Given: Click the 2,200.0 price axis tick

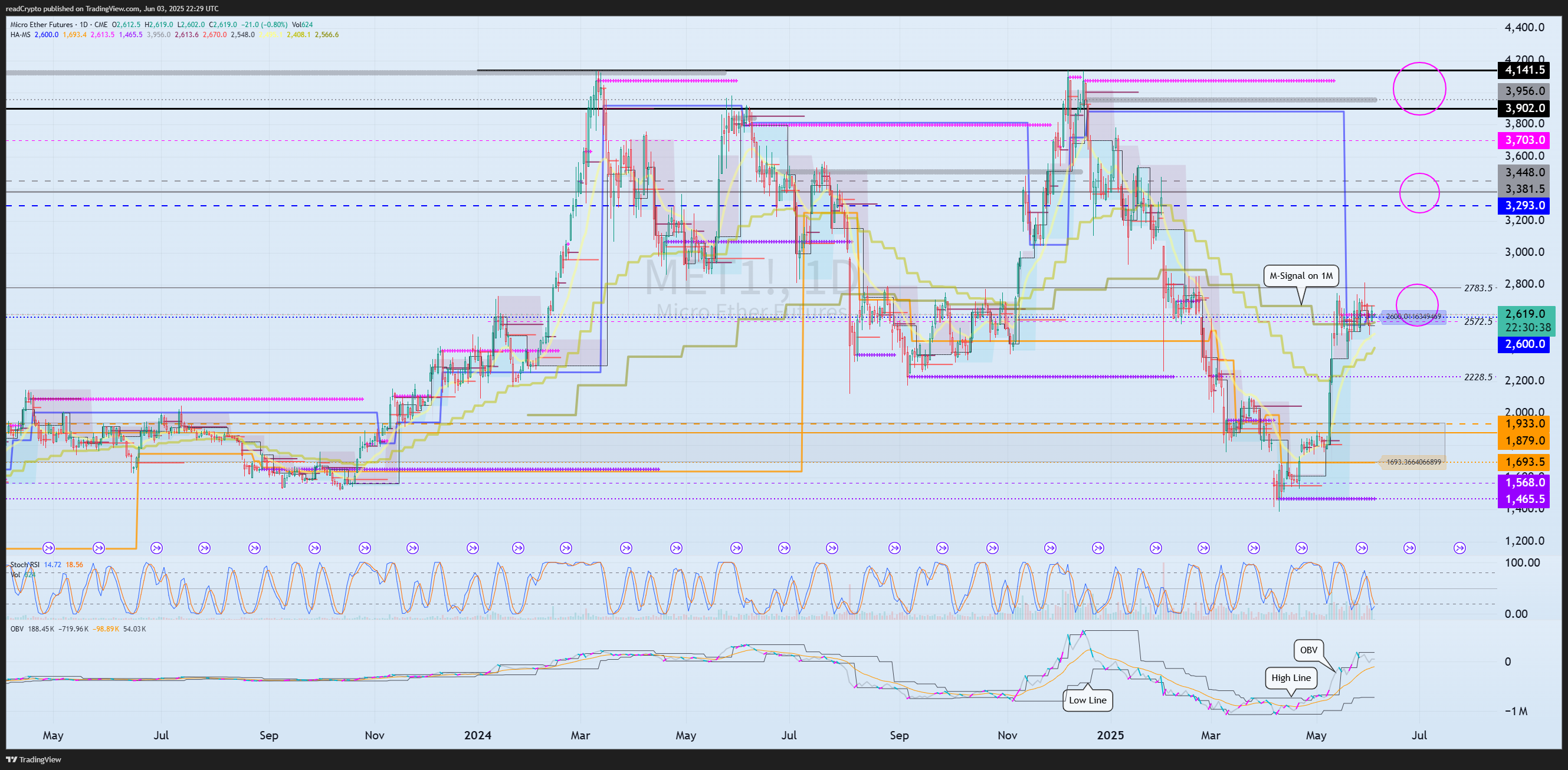Looking at the screenshot, I should pos(1524,381).
